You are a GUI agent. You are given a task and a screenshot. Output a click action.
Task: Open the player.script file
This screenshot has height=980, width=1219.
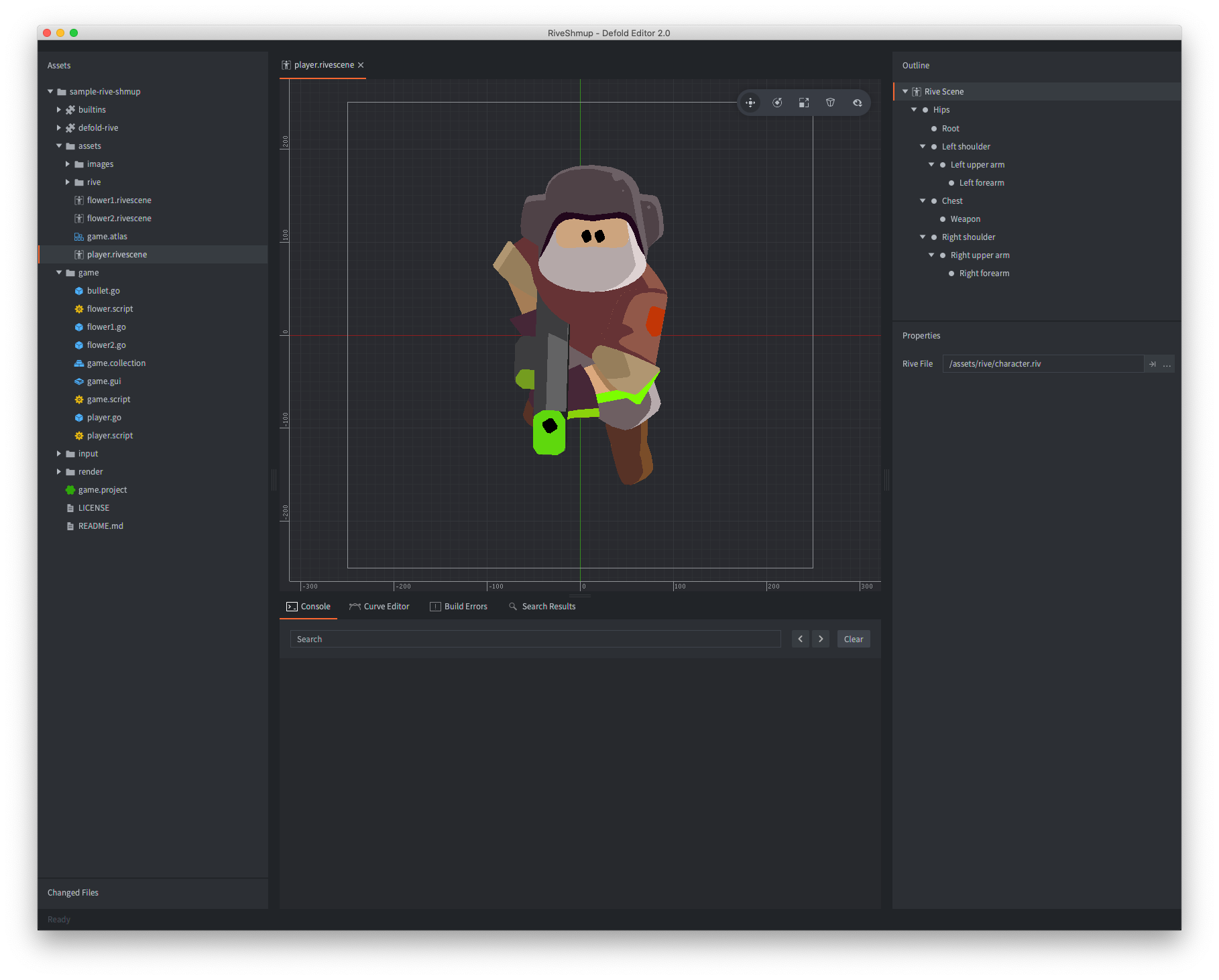[x=110, y=436]
